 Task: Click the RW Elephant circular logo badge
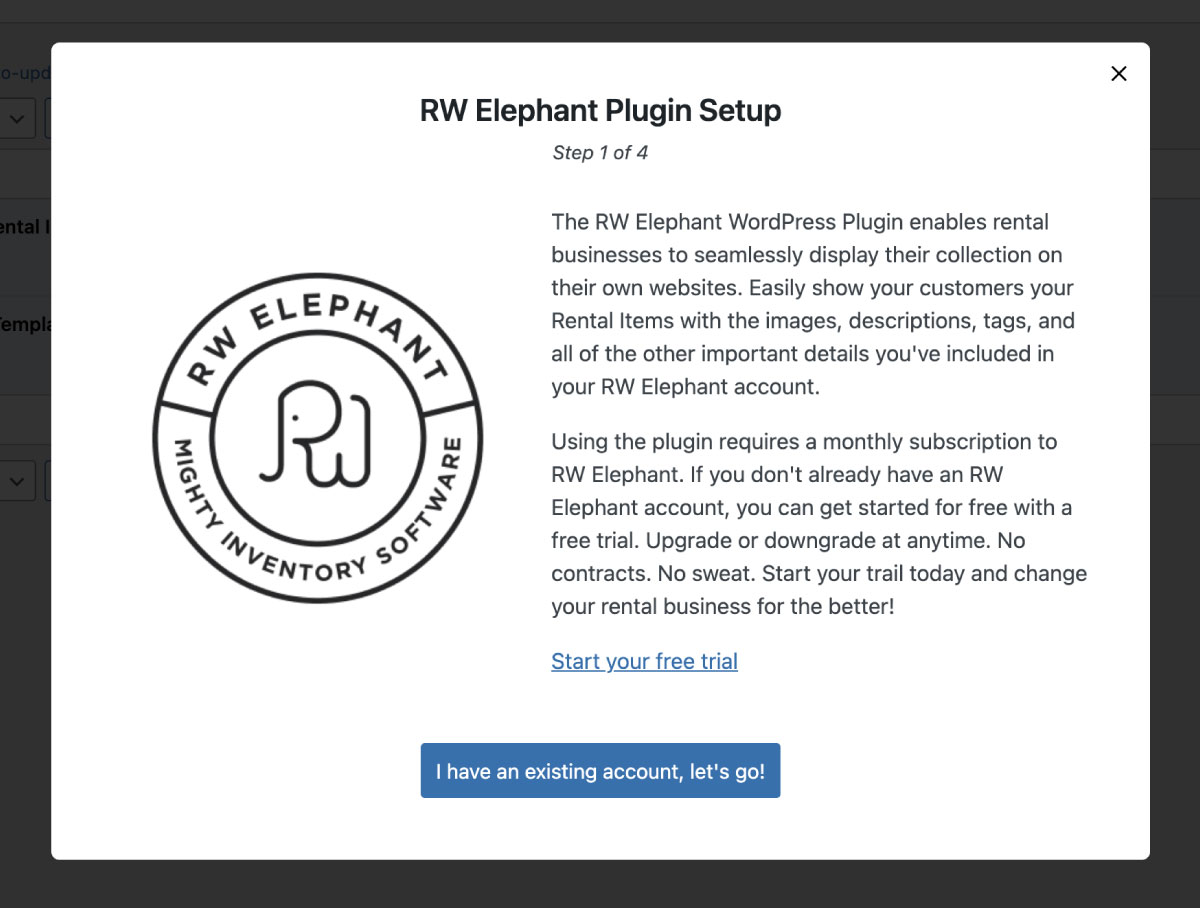(318, 438)
